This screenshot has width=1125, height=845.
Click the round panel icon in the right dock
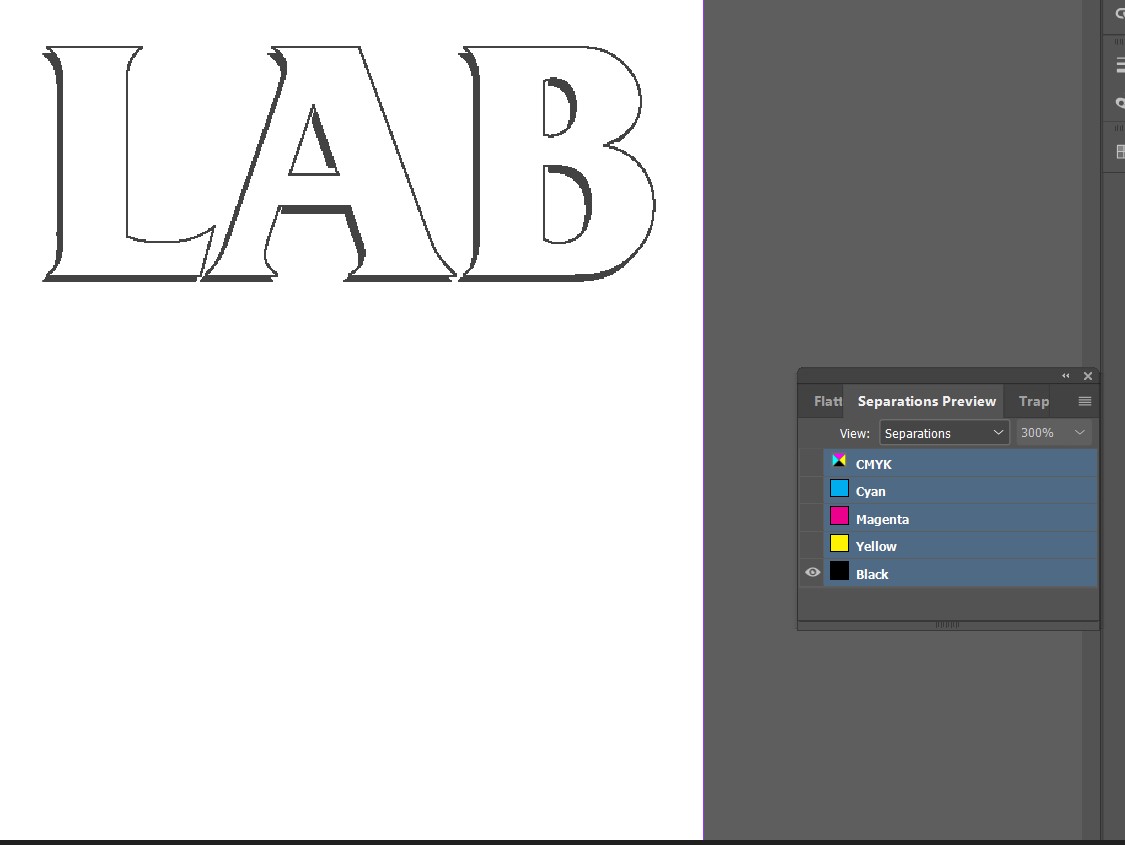(1119, 103)
